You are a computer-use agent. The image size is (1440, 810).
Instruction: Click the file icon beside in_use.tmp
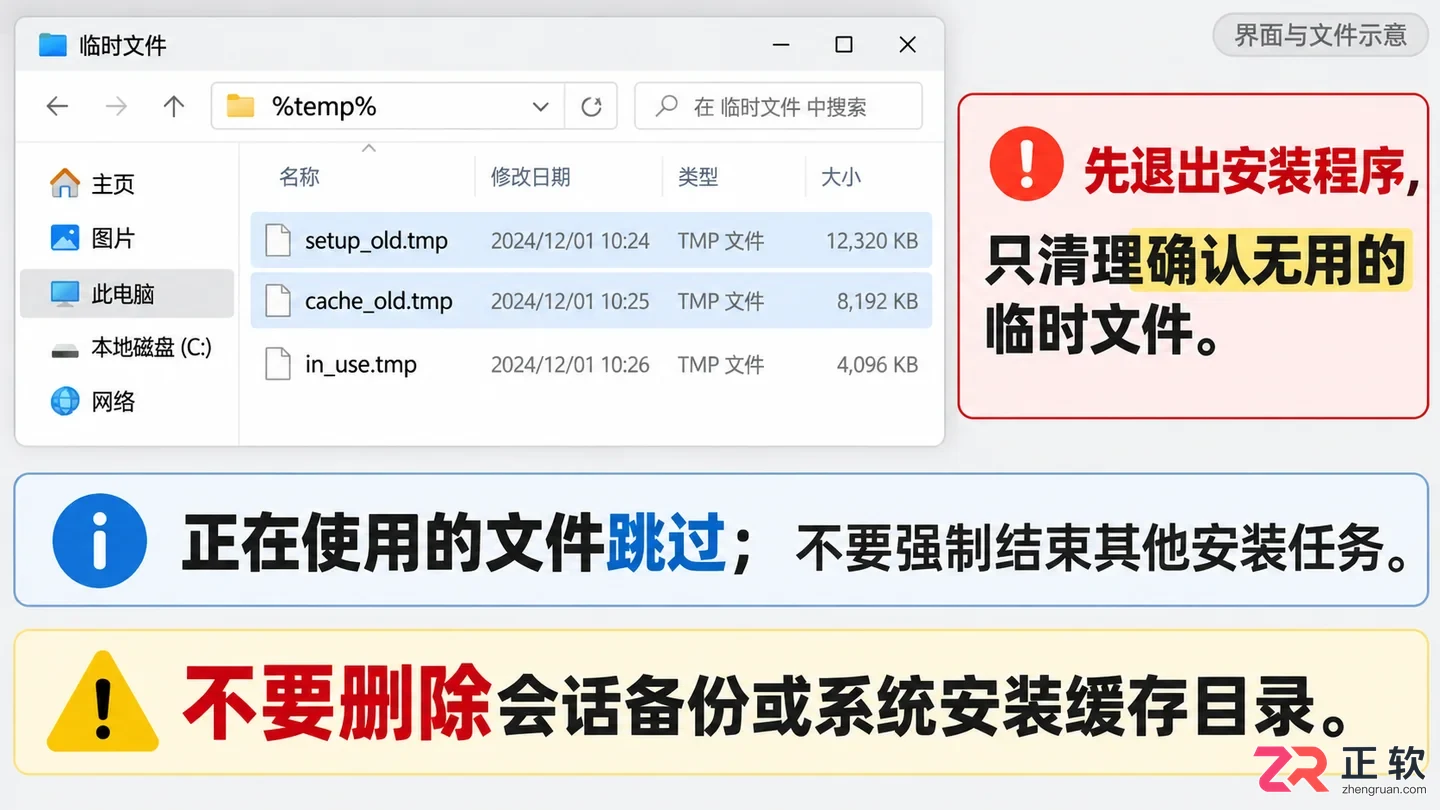click(277, 364)
